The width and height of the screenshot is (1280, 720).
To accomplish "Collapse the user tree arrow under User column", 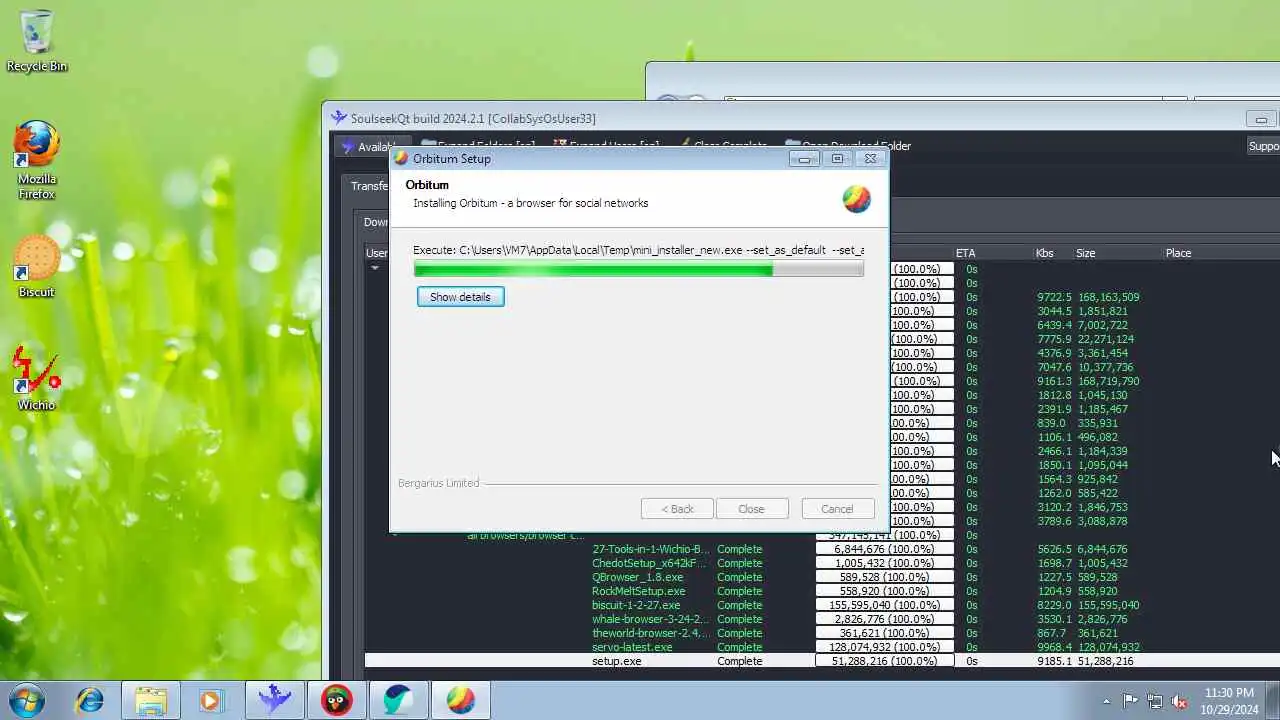I will (375, 268).
